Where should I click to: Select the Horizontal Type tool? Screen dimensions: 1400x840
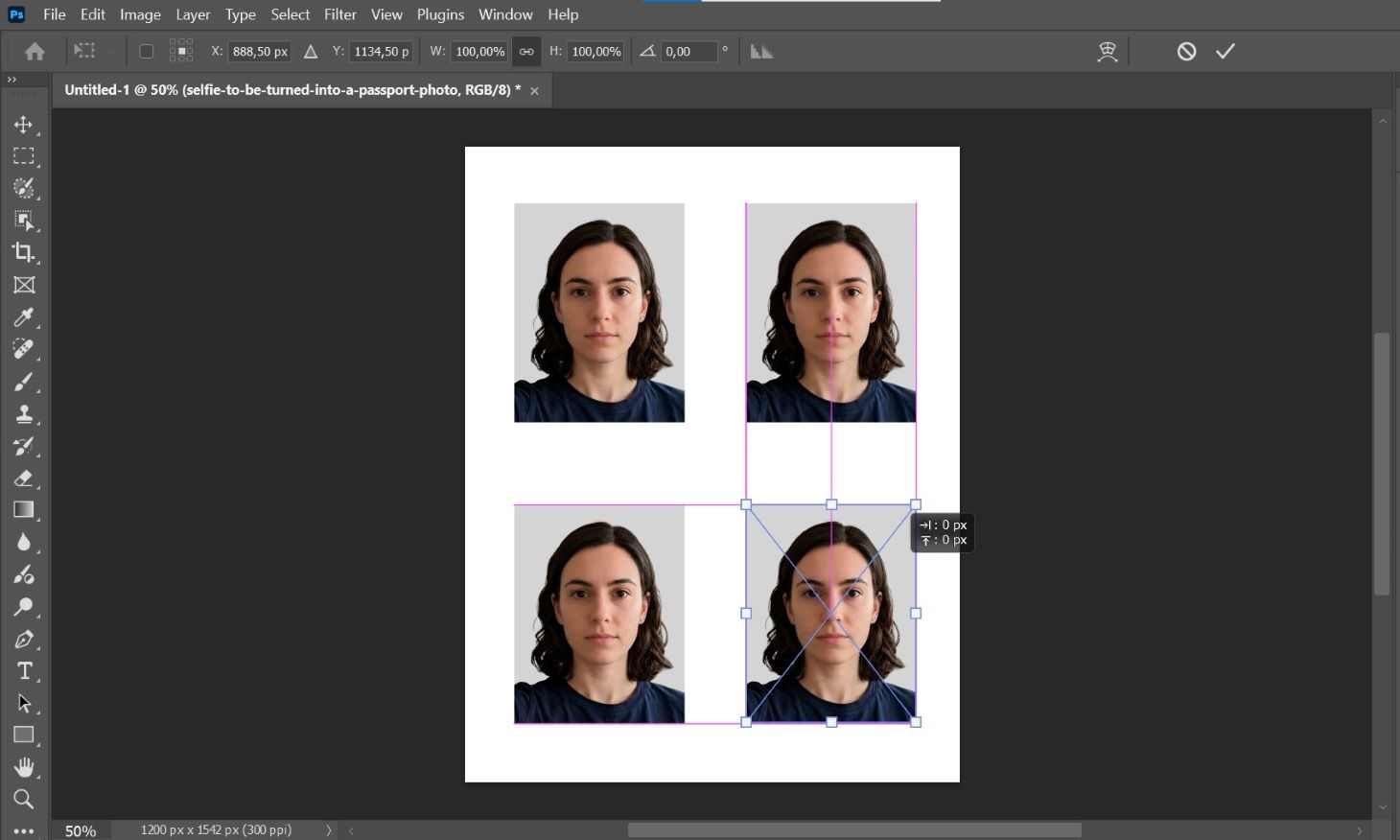[24, 670]
